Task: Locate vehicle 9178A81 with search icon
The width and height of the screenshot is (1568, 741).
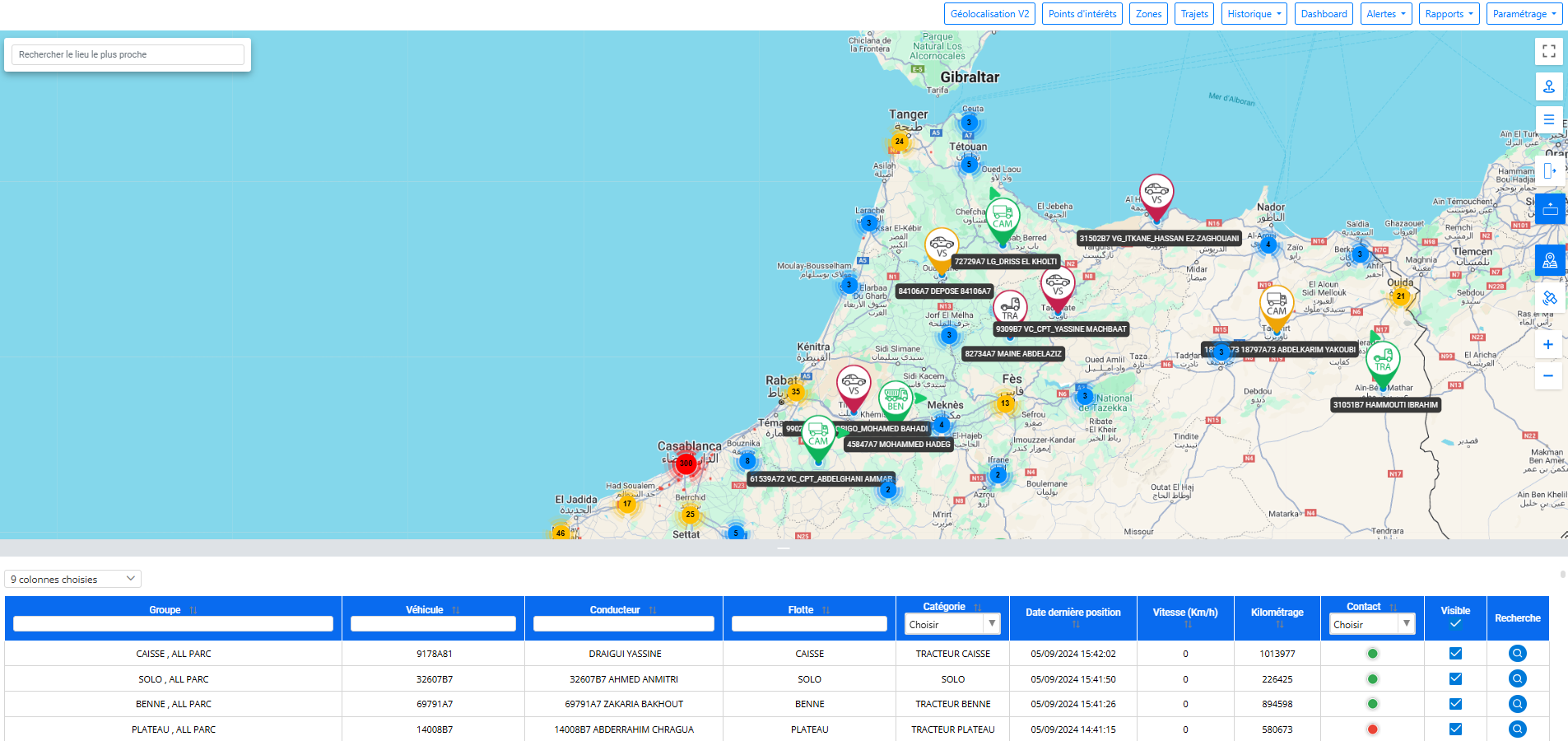Action: (1517, 654)
